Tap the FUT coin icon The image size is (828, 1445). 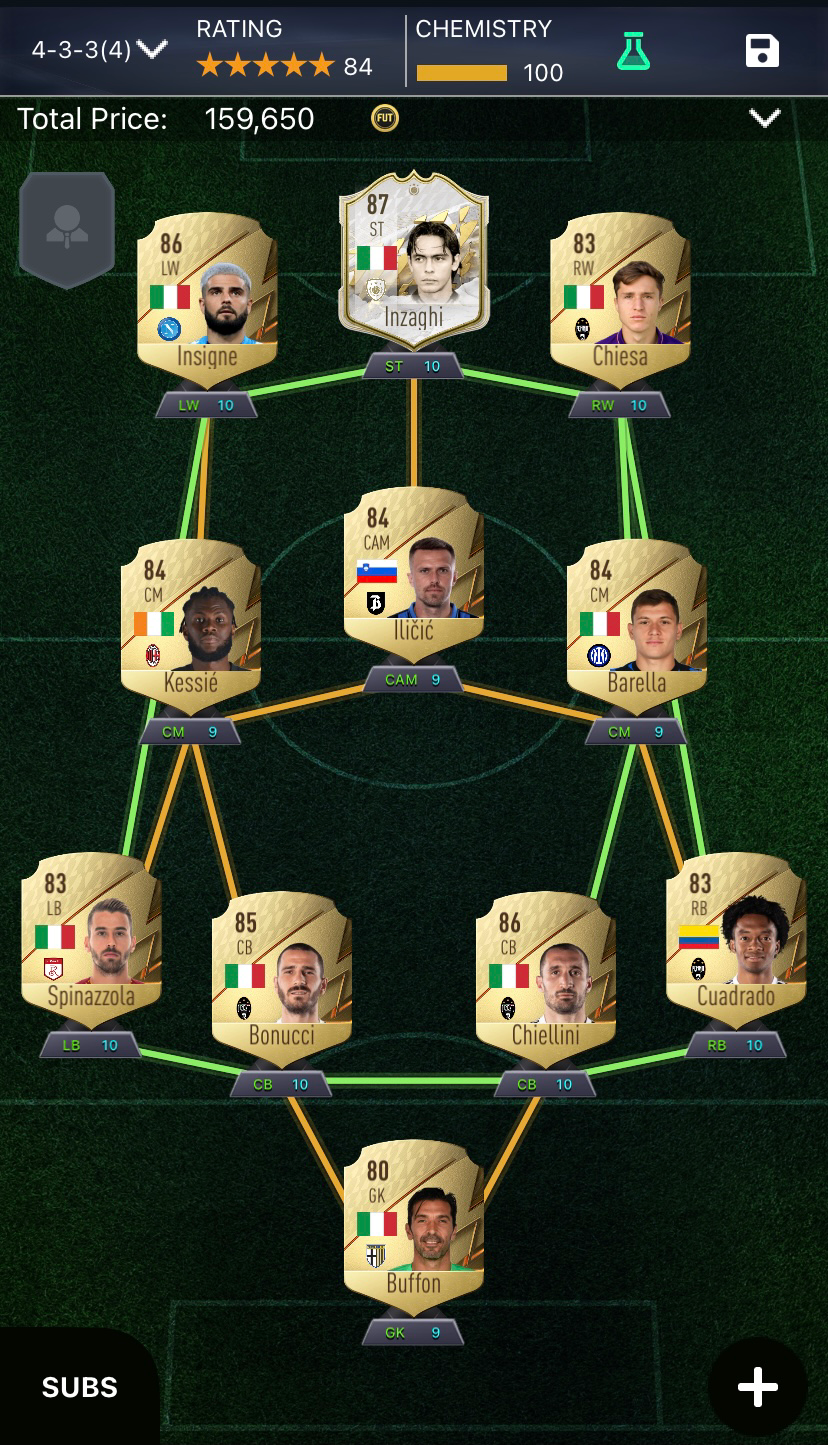385,119
